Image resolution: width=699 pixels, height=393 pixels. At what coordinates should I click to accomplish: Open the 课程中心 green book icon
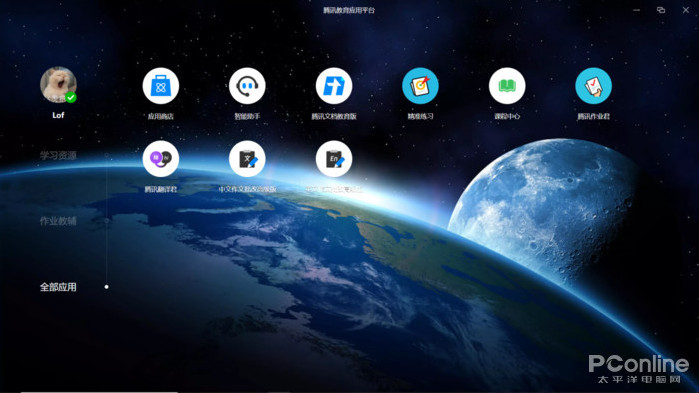(x=507, y=86)
